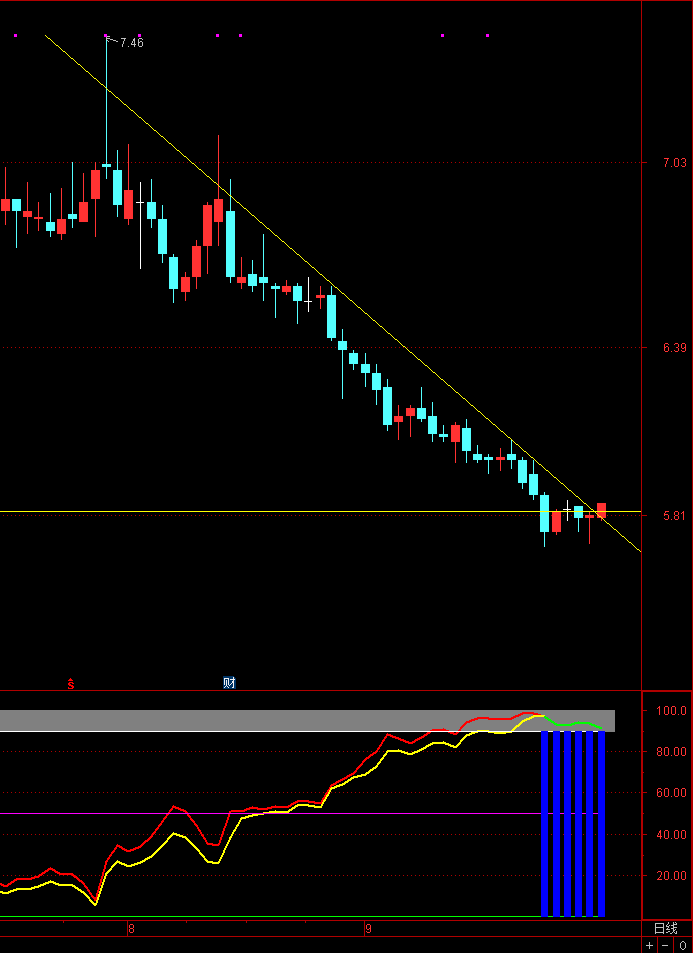
Task: Click month 8 on the date axis
Action: [x=131, y=929]
